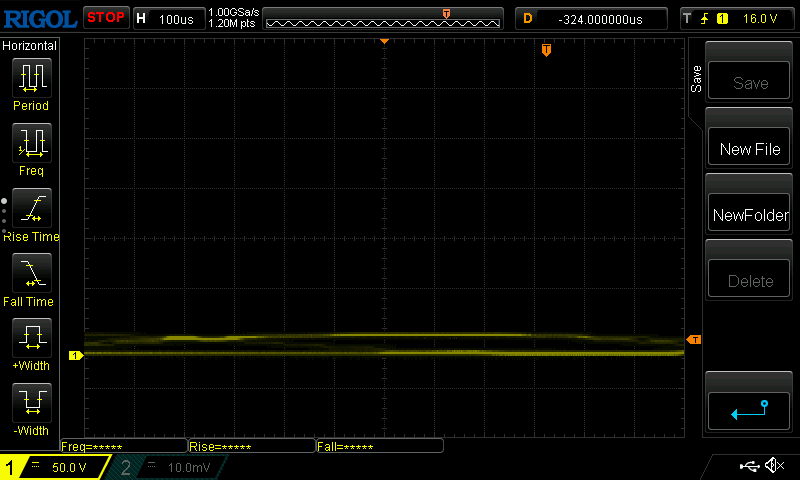Select channel 1 50.0 V label
Screen dimensions: 800x480
pyautogui.click(x=69, y=467)
